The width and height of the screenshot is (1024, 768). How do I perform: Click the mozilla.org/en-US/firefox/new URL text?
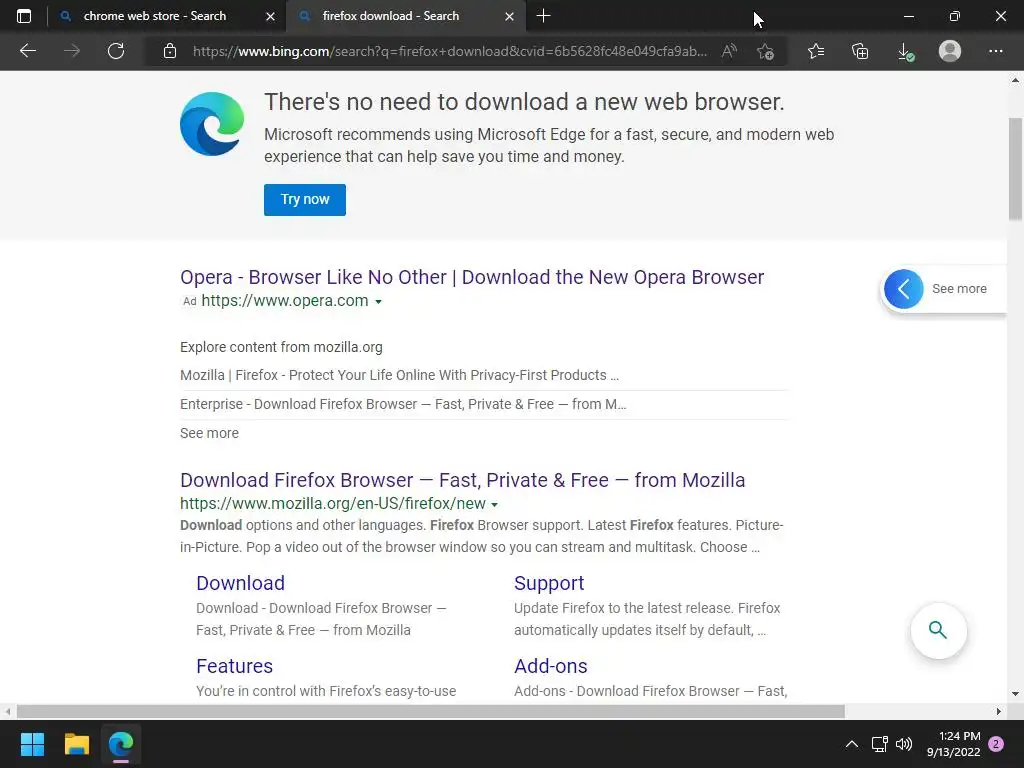(333, 504)
